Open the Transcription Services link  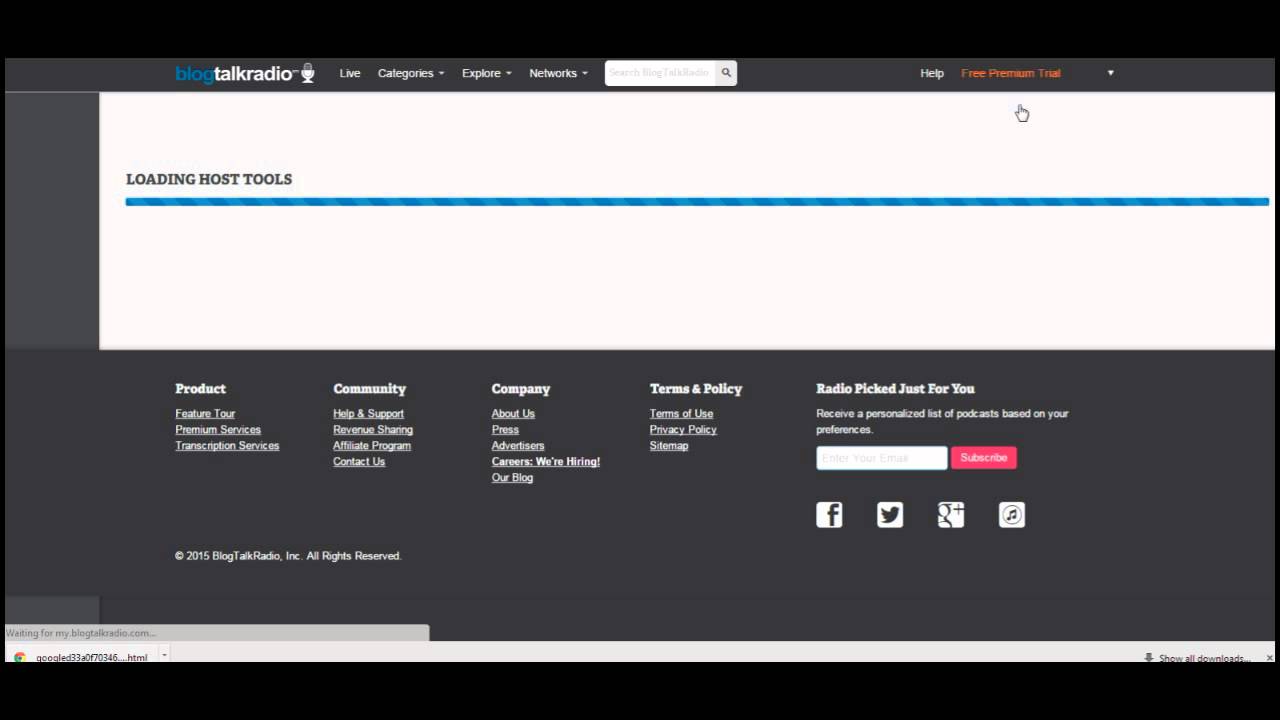click(x=227, y=446)
